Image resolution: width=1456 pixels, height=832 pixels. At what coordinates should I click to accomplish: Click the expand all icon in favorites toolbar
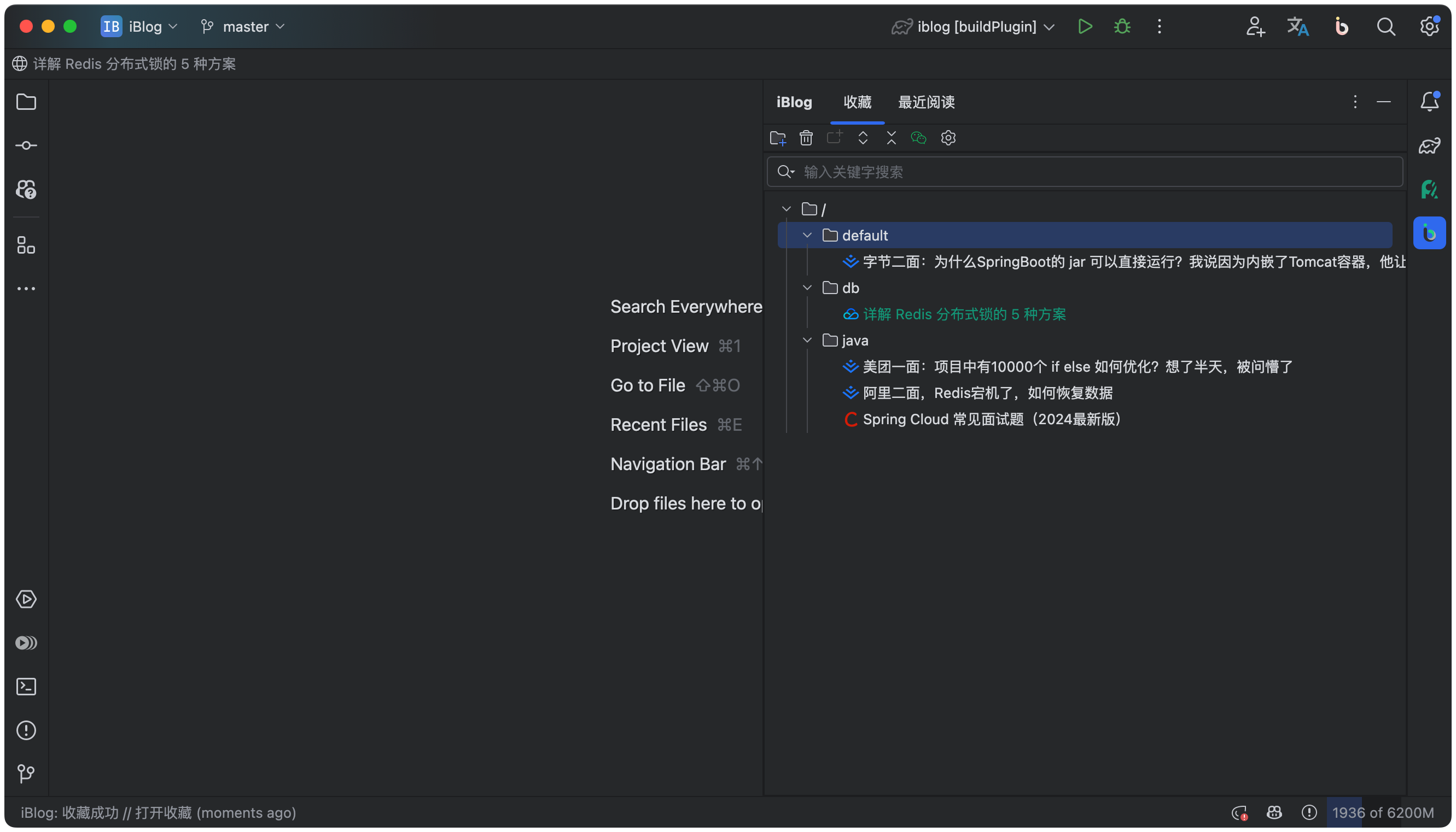(x=863, y=138)
